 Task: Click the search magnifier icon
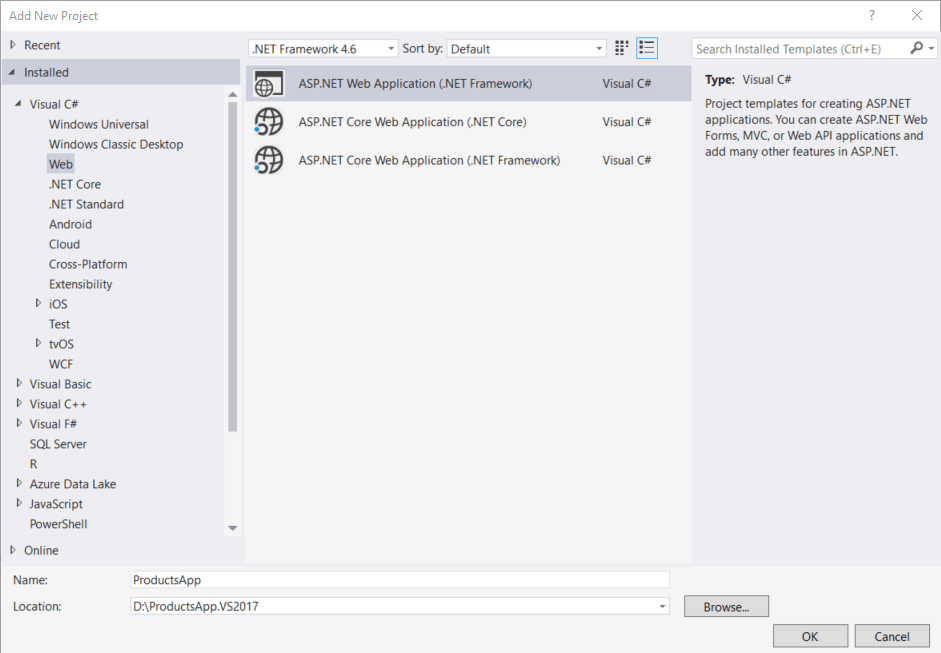917,48
